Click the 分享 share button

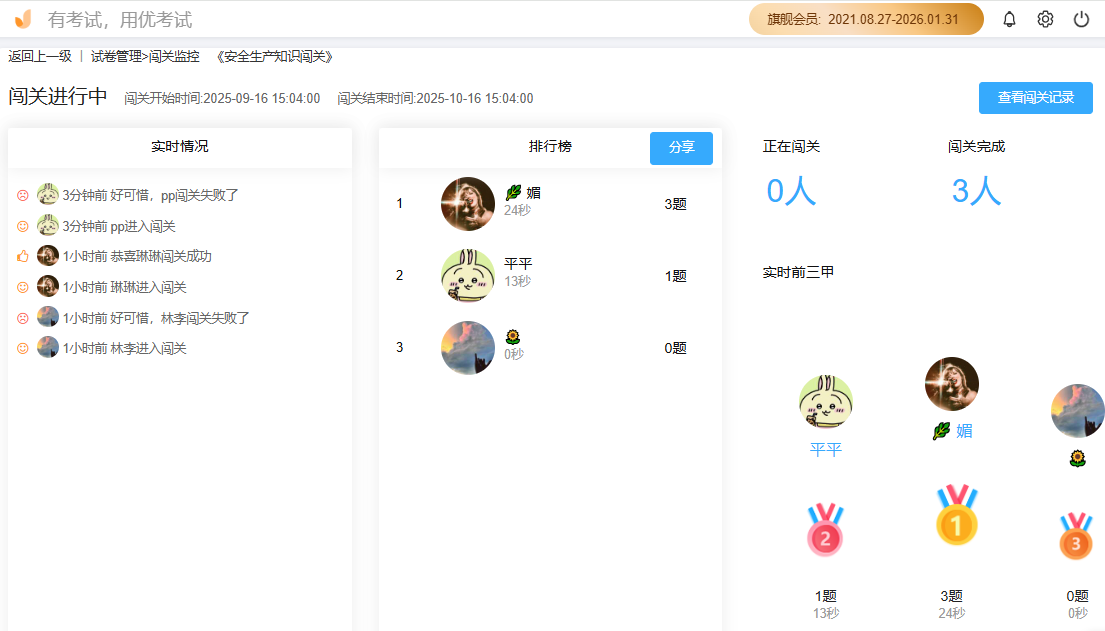[681, 147]
